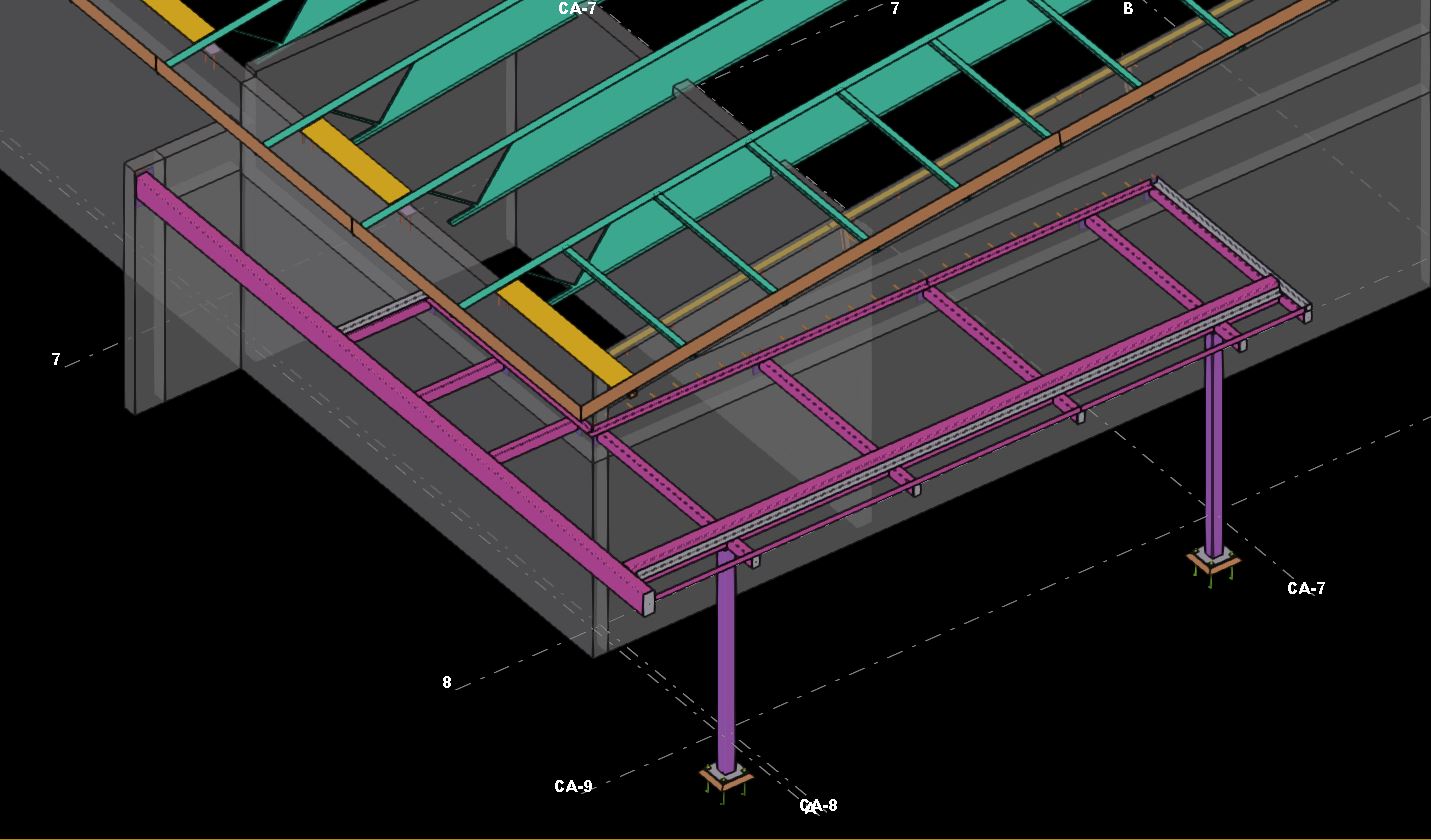Select the purple column near lower-right CA-7 label
The image size is (1431, 840).
click(x=1213, y=450)
